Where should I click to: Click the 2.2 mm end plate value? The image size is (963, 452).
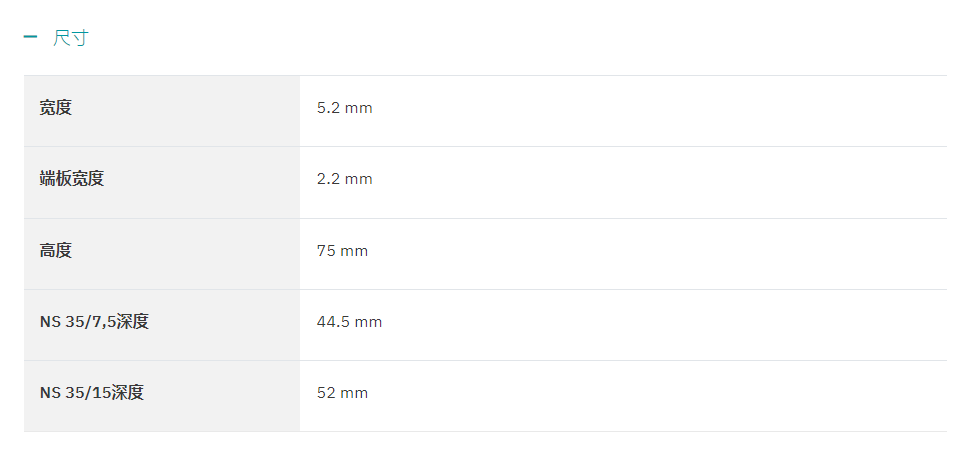click(345, 179)
